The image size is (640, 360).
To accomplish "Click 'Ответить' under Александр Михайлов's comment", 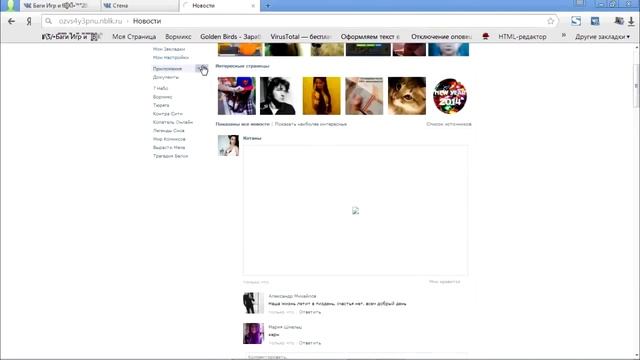I will (x=310, y=312).
